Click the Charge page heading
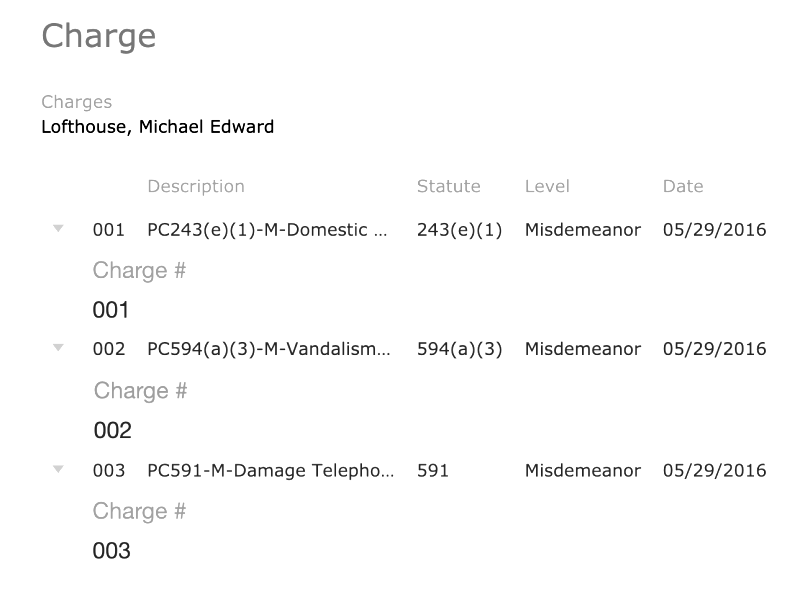This screenshot has height=602, width=800. coord(98,36)
